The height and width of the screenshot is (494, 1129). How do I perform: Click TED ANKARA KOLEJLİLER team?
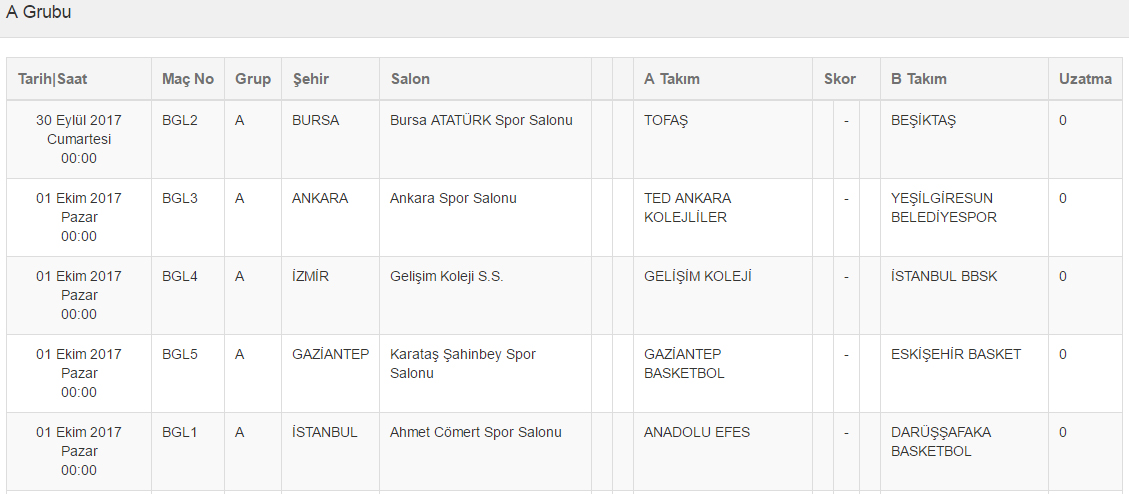point(687,208)
